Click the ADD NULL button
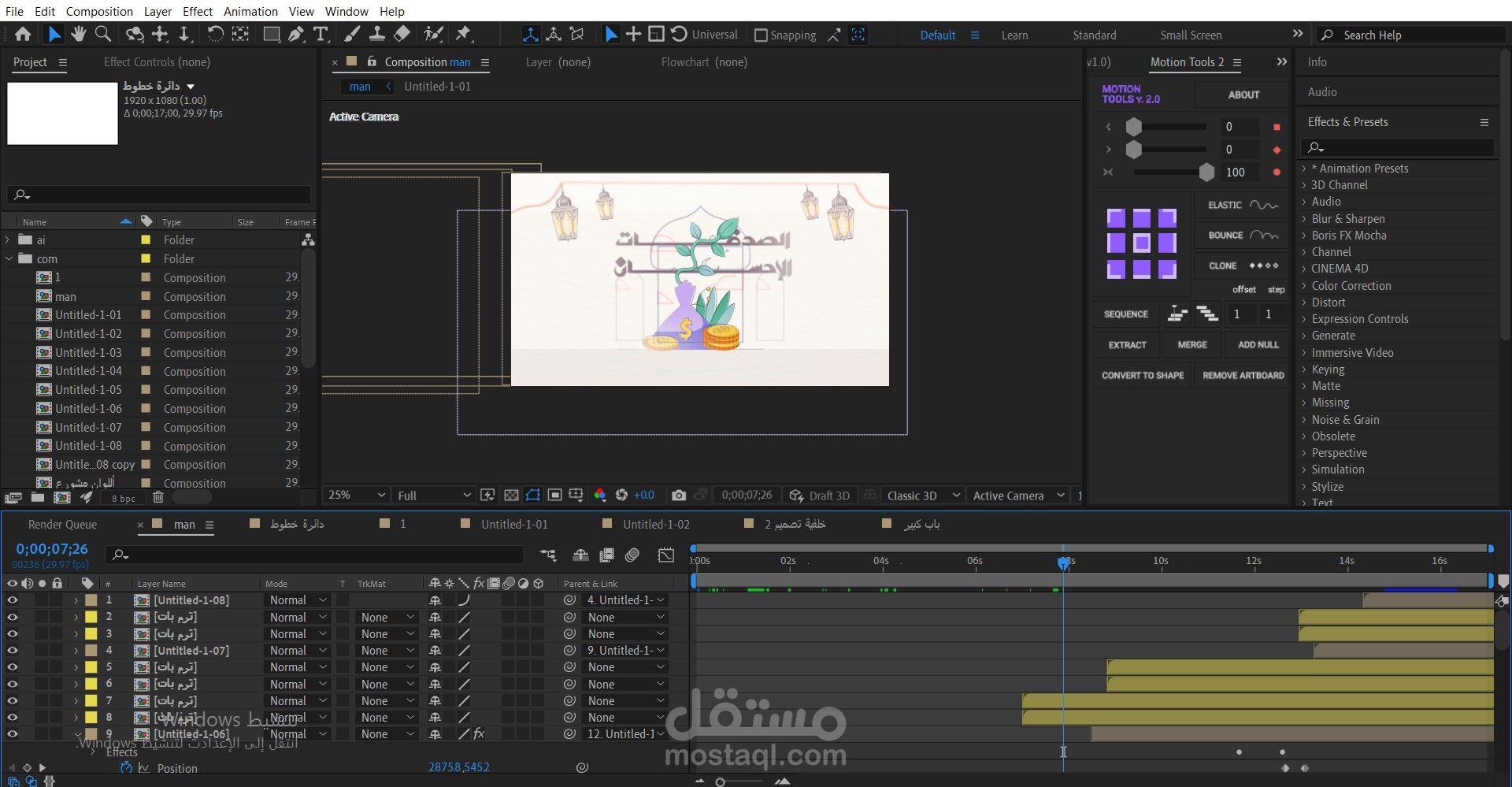The width and height of the screenshot is (1512, 787). tap(1258, 345)
